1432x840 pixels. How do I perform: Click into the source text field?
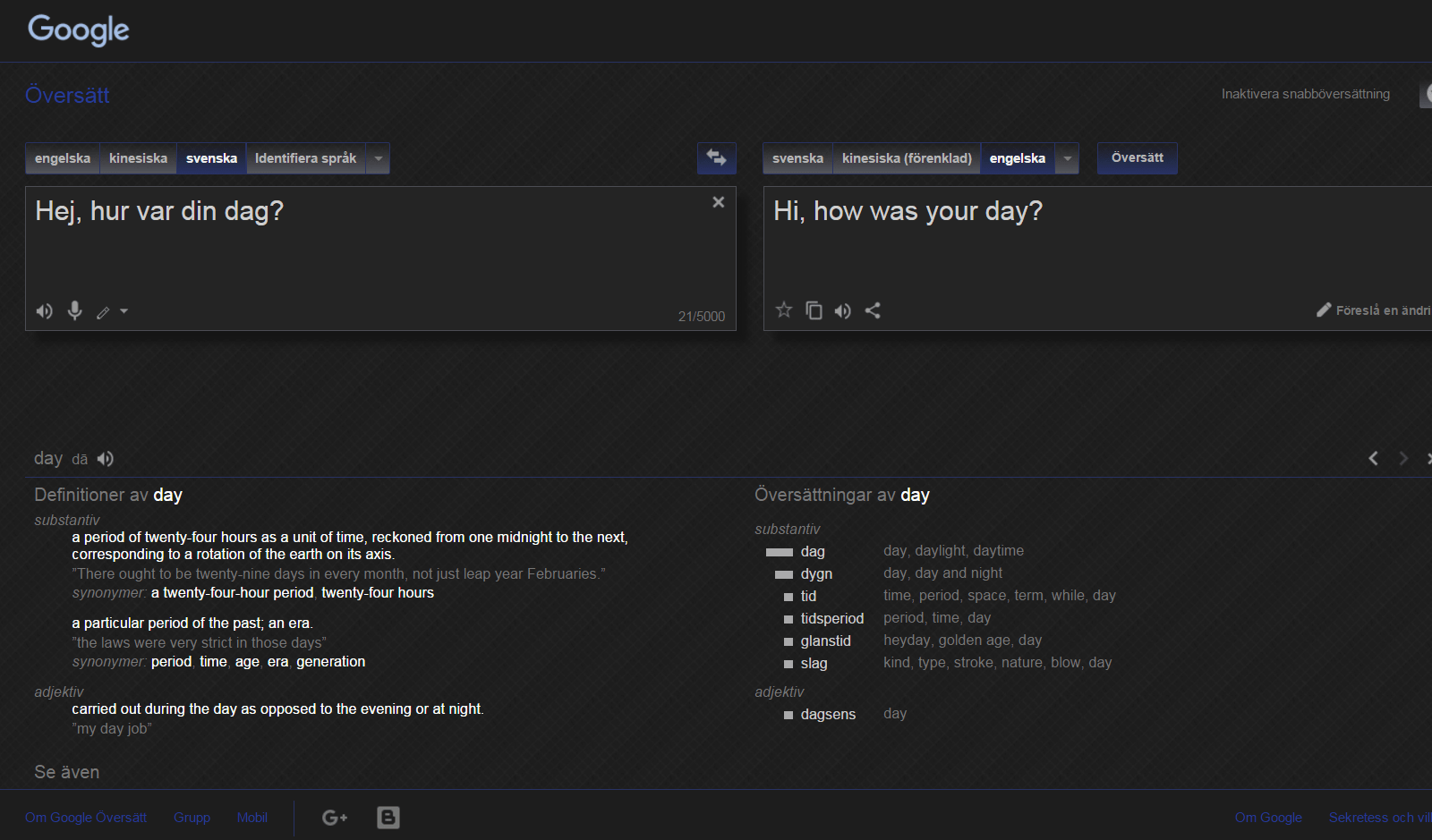click(380, 259)
